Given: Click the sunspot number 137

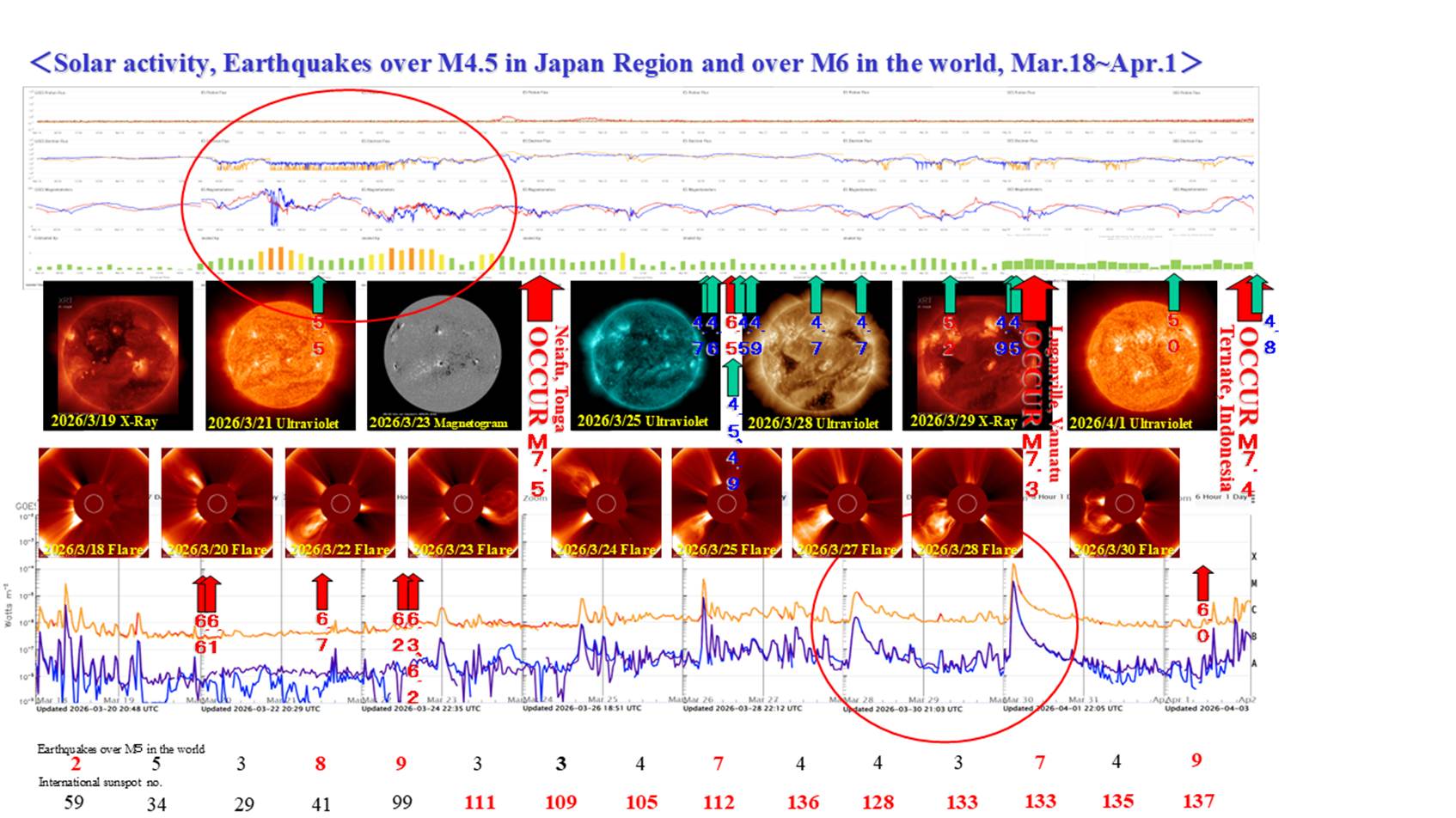Looking at the screenshot, I should 1197,801.
